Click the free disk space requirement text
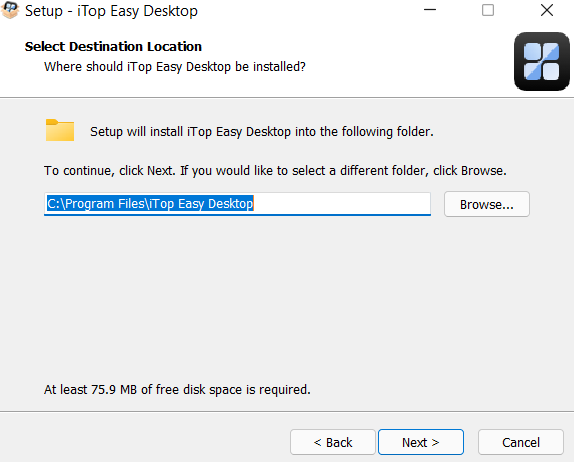This screenshot has width=574, height=462. 177,390
